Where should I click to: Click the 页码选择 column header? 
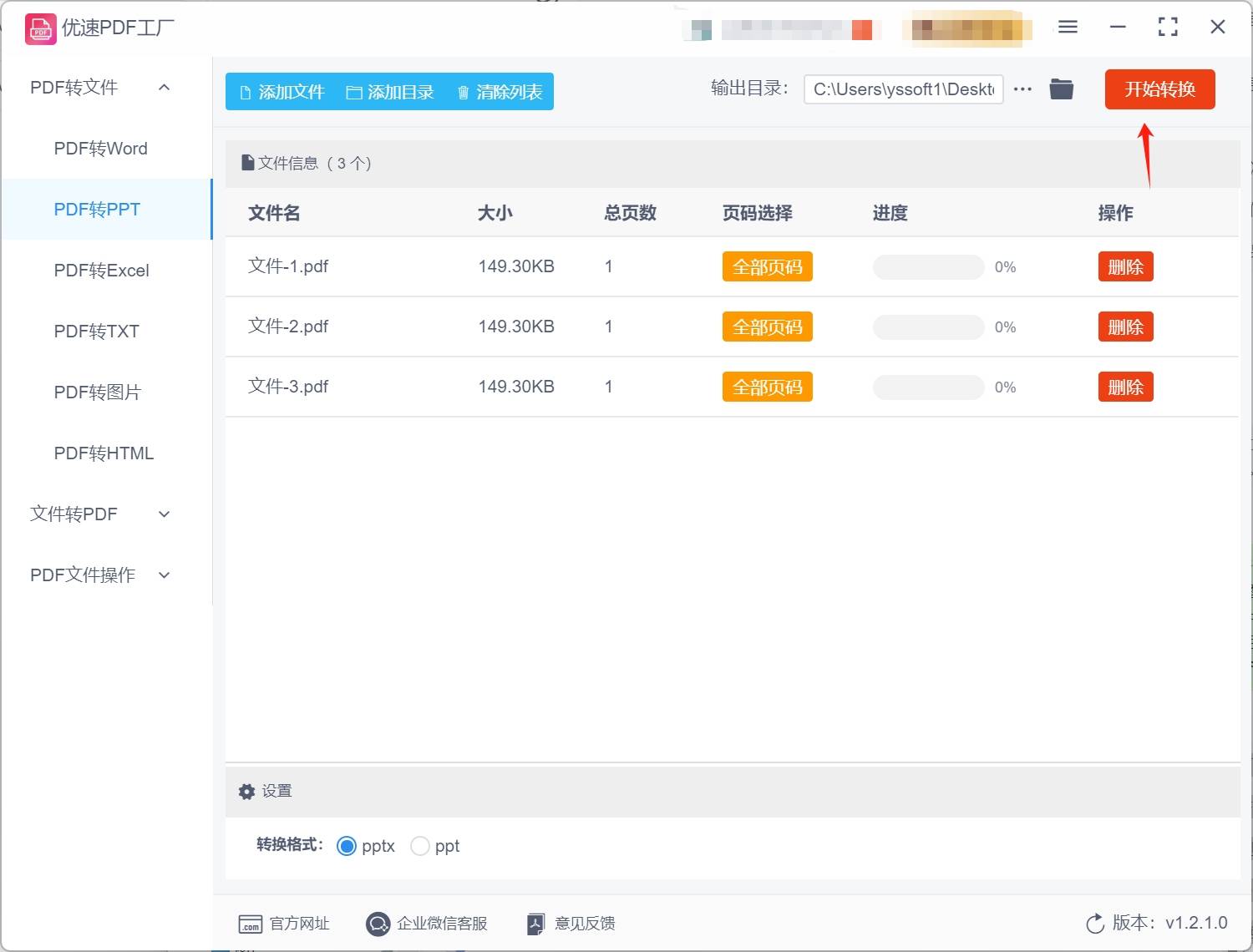(x=758, y=213)
